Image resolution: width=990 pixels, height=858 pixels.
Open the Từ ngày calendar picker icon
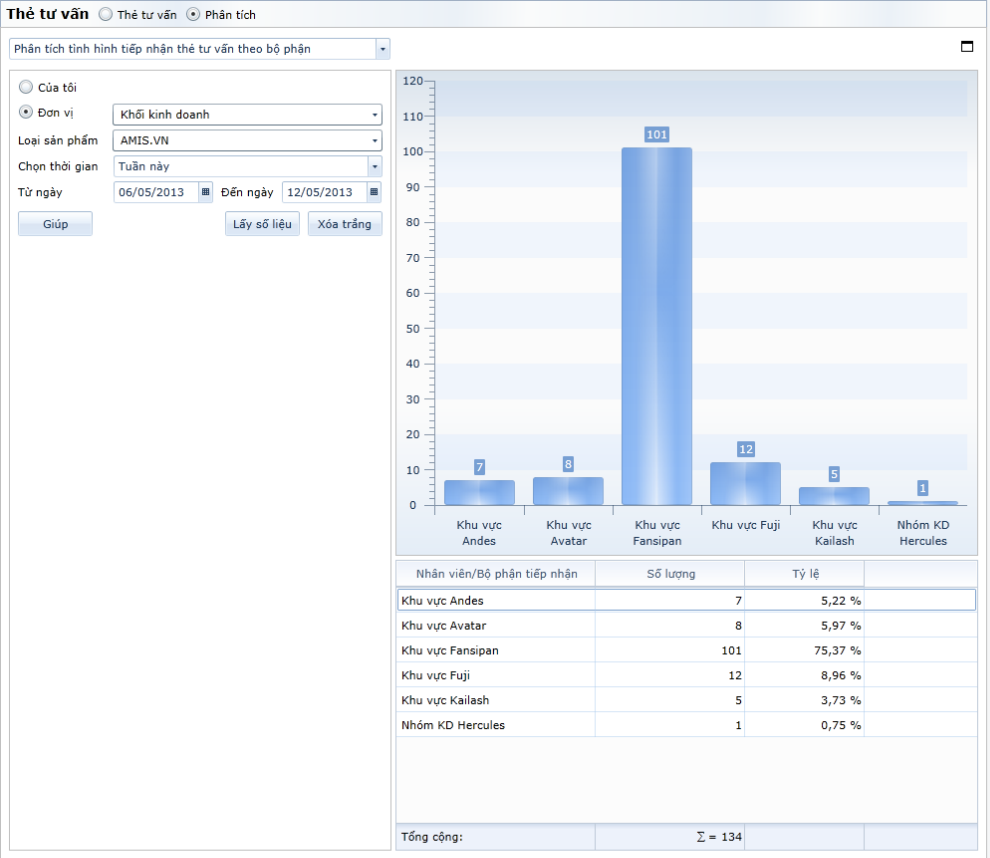[206, 192]
